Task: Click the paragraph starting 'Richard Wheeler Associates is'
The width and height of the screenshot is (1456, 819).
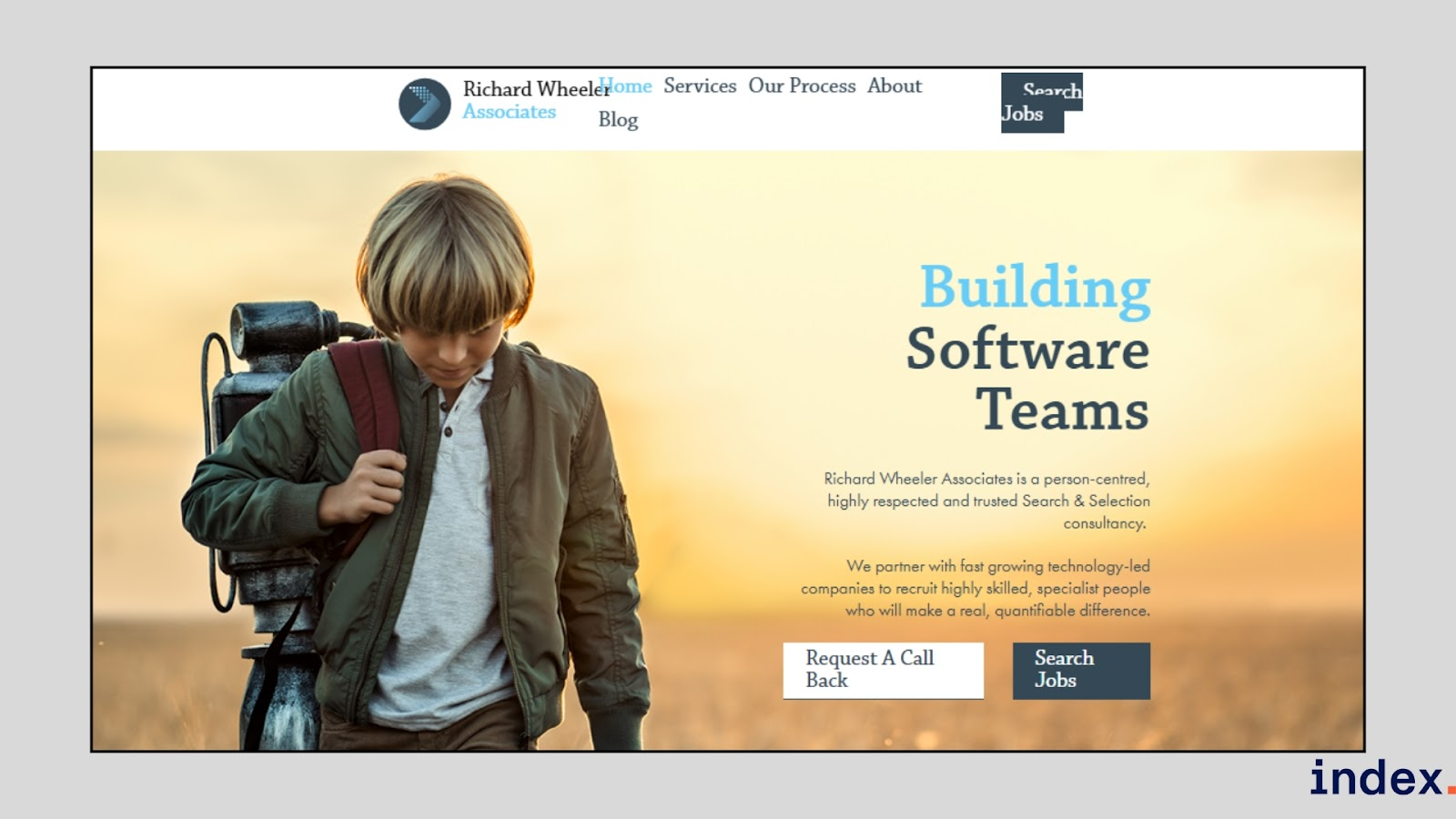Action: 987,500
